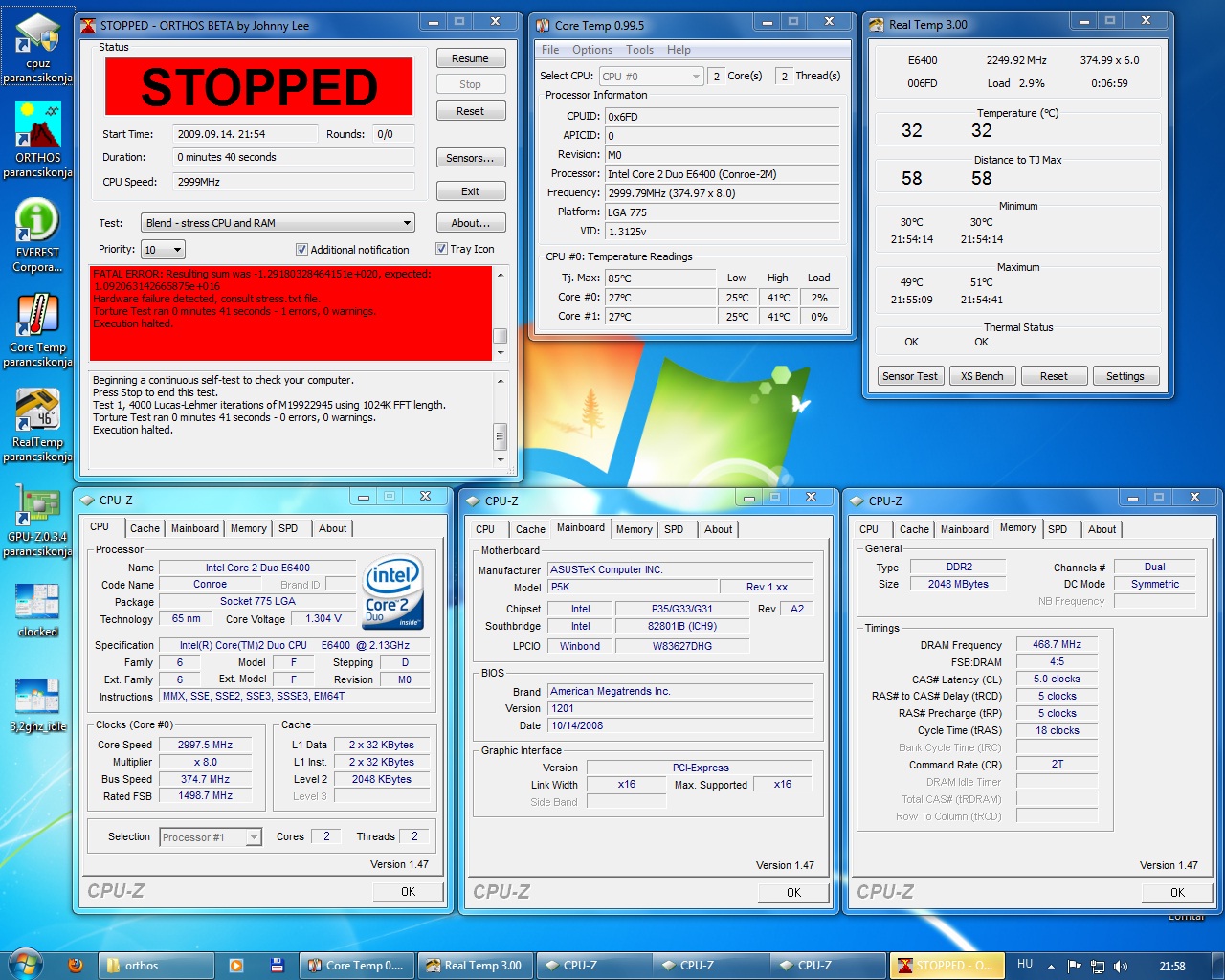The image size is (1225, 980).
Task: Click the floppy disk taskbar icon
Action: click(x=278, y=966)
